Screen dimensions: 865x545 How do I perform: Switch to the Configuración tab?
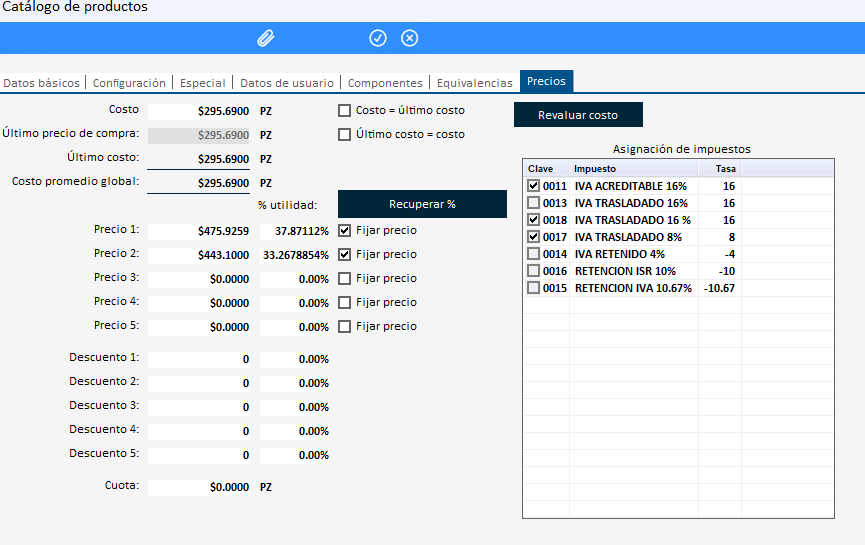tap(129, 83)
